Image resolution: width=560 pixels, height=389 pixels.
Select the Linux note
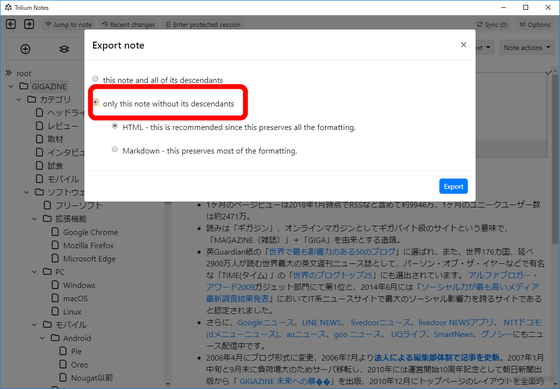72,311
